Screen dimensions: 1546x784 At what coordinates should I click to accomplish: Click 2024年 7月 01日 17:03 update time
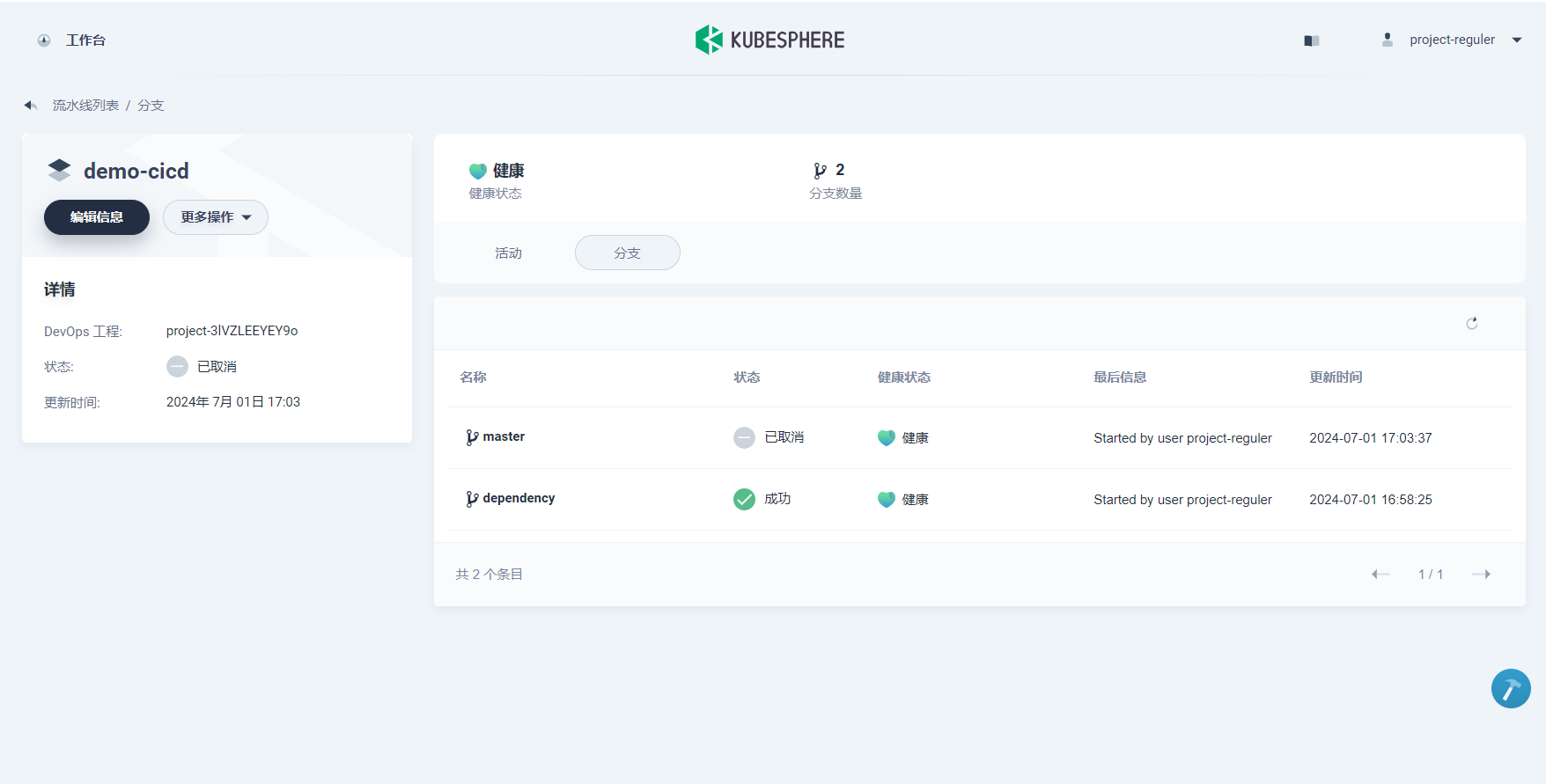tap(233, 402)
